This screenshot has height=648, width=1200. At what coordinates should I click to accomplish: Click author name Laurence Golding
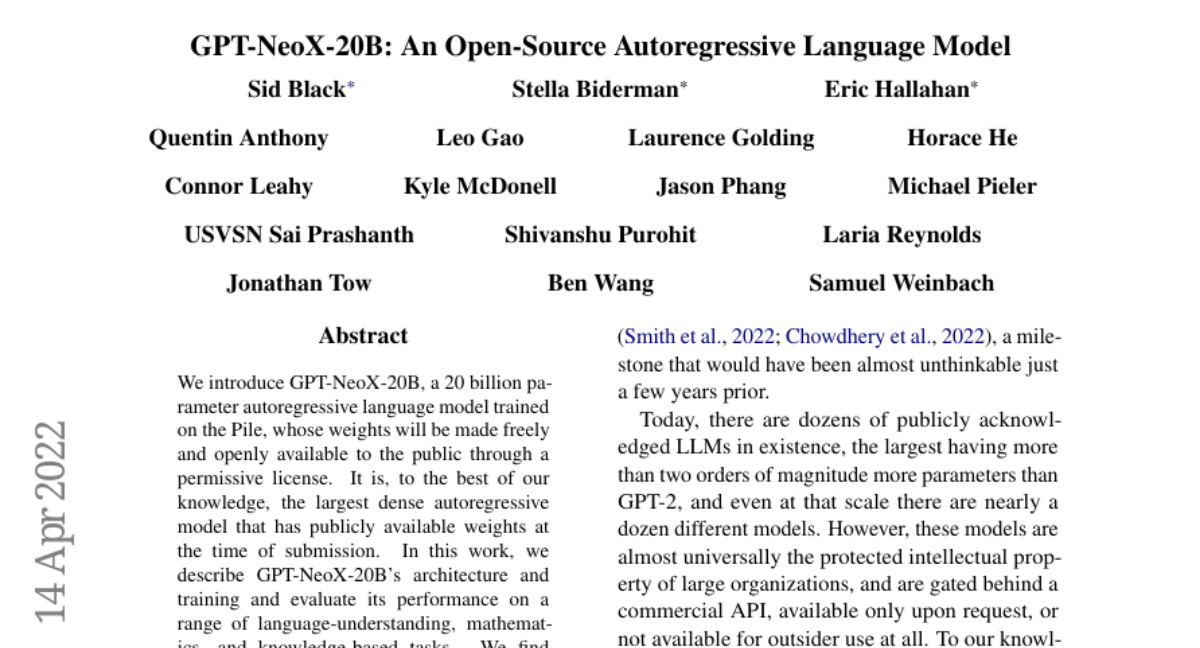pos(721,138)
